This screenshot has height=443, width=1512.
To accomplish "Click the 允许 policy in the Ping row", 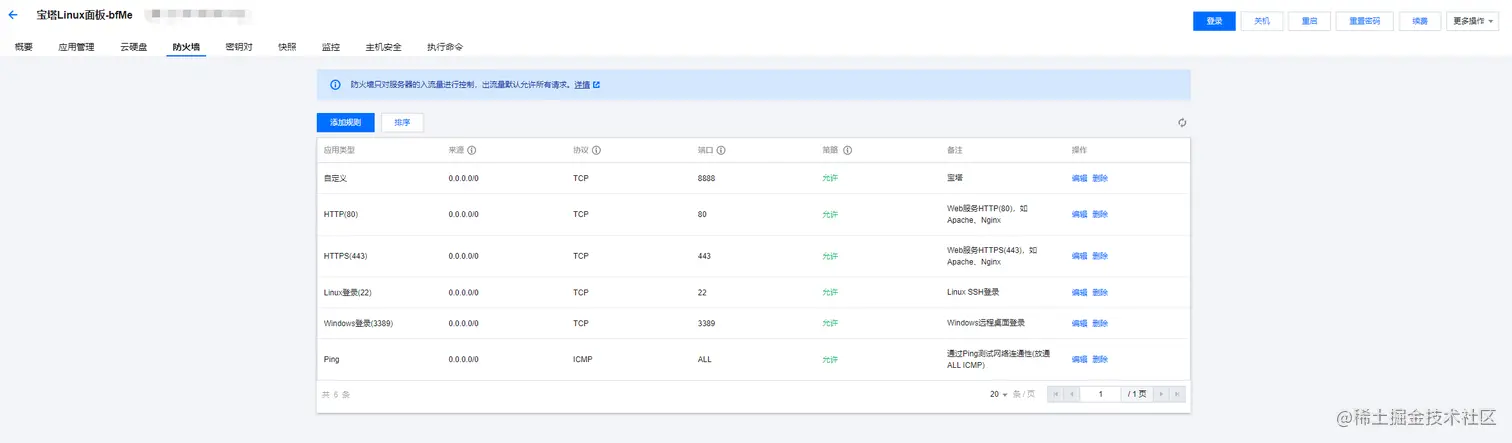I will [830, 359].
